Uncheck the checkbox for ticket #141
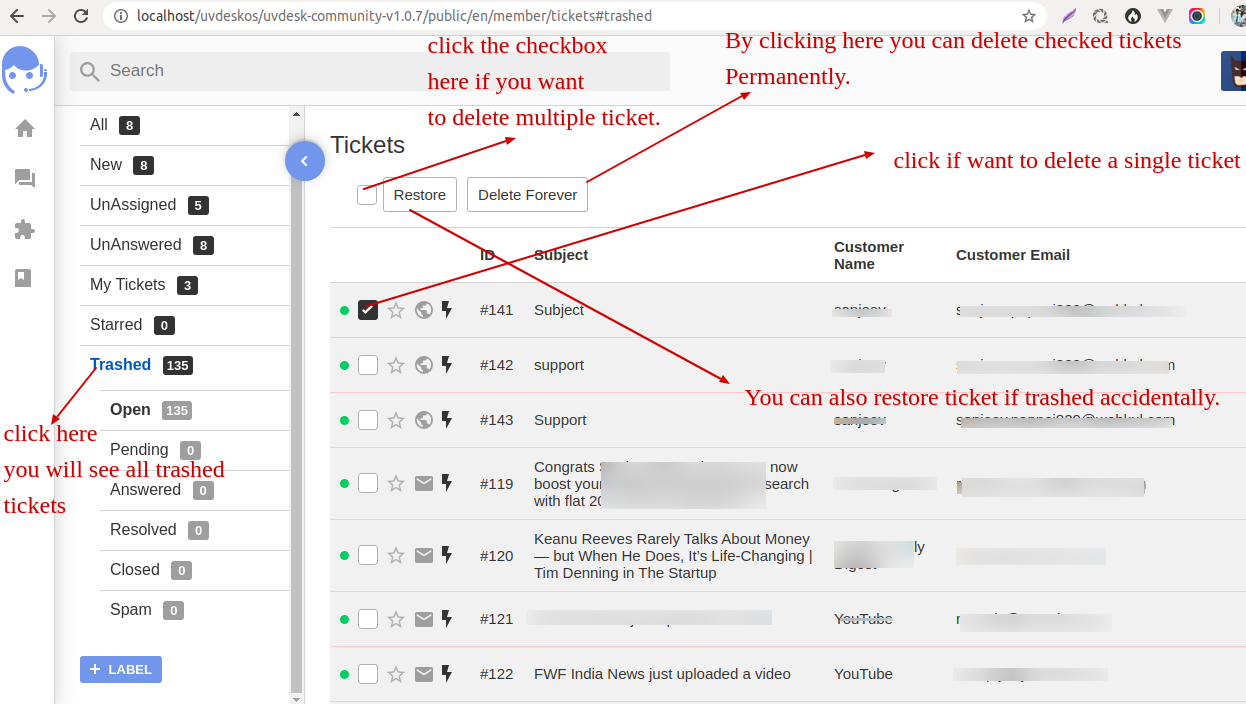 pos(368,310)
